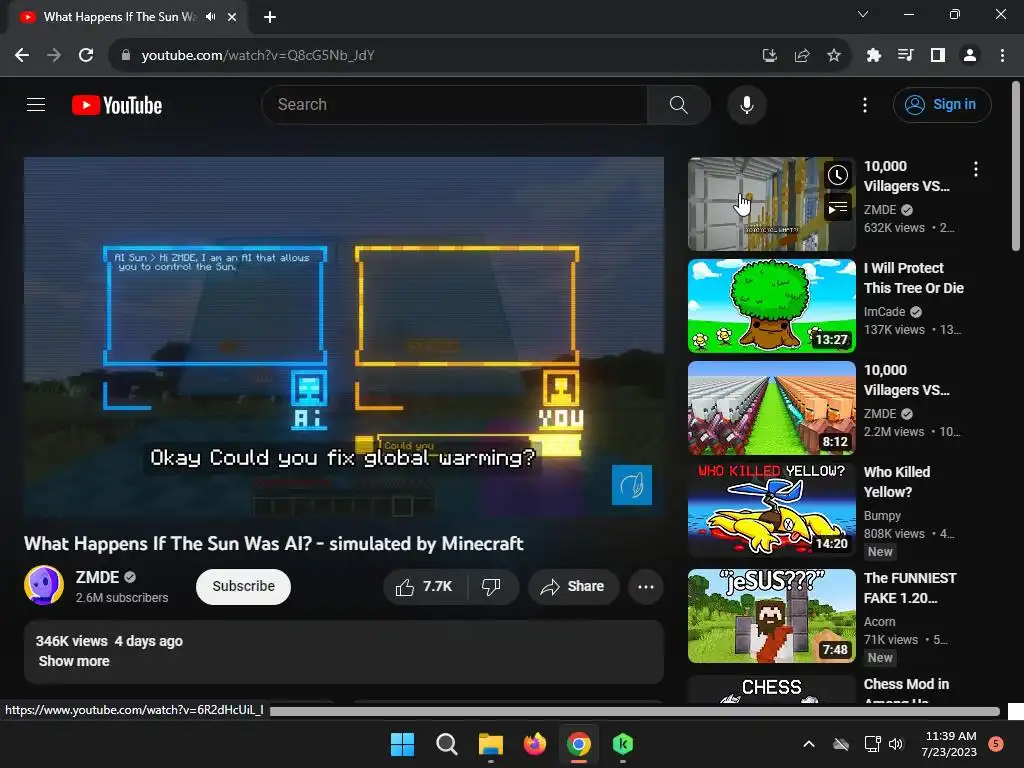Click the search magnifier button

tap(679, 104)
